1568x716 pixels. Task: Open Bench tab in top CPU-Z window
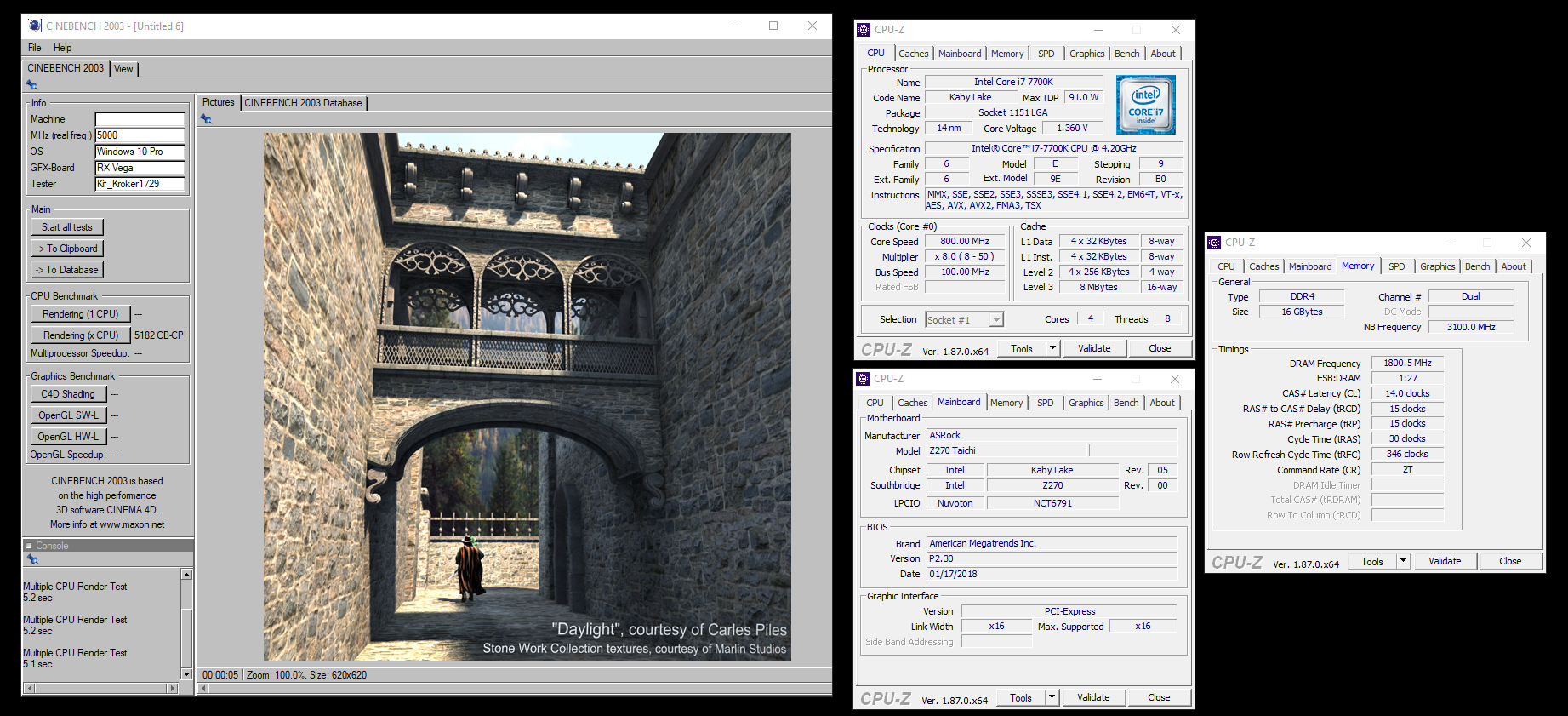(x=1127, y=54)
